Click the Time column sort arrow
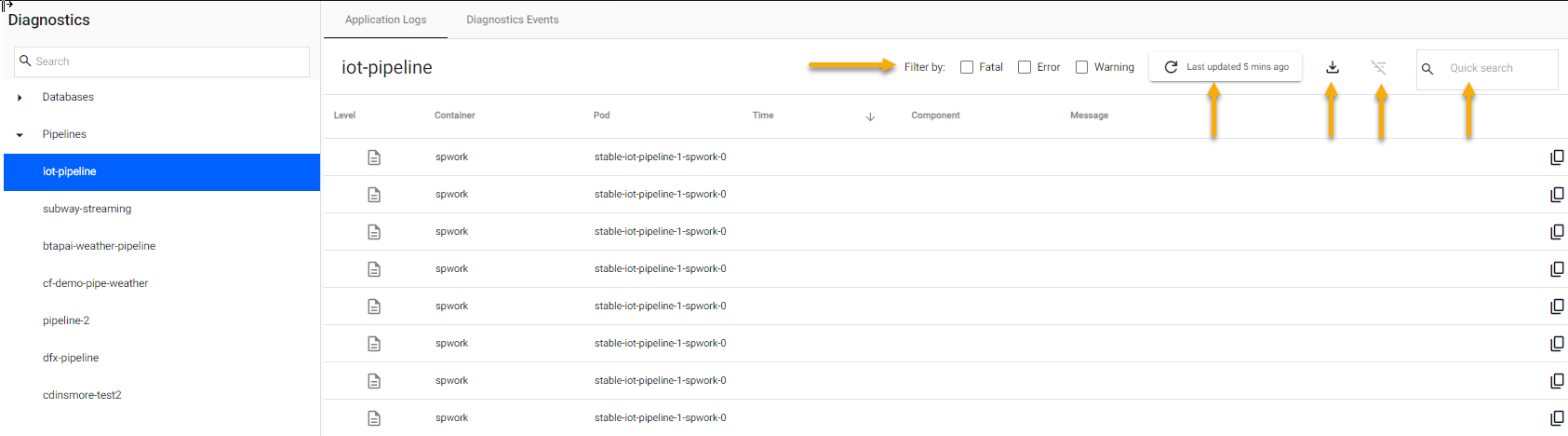Screen dimensions: 1568x436 [x=870, y=116]
